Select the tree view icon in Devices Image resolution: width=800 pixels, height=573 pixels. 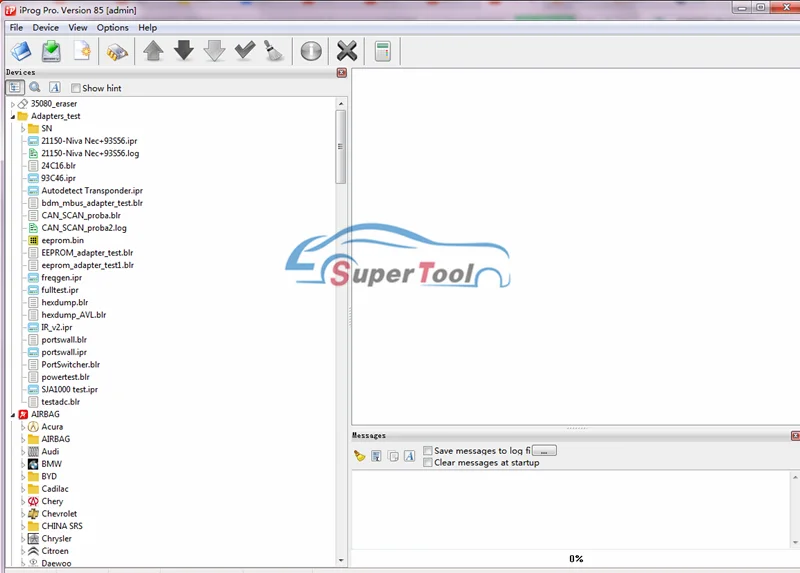click(15, 87)
